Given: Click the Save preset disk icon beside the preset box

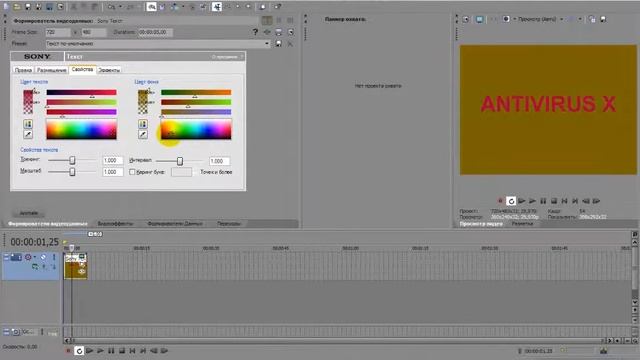Looking at the screenshot, I should point(278,43).
